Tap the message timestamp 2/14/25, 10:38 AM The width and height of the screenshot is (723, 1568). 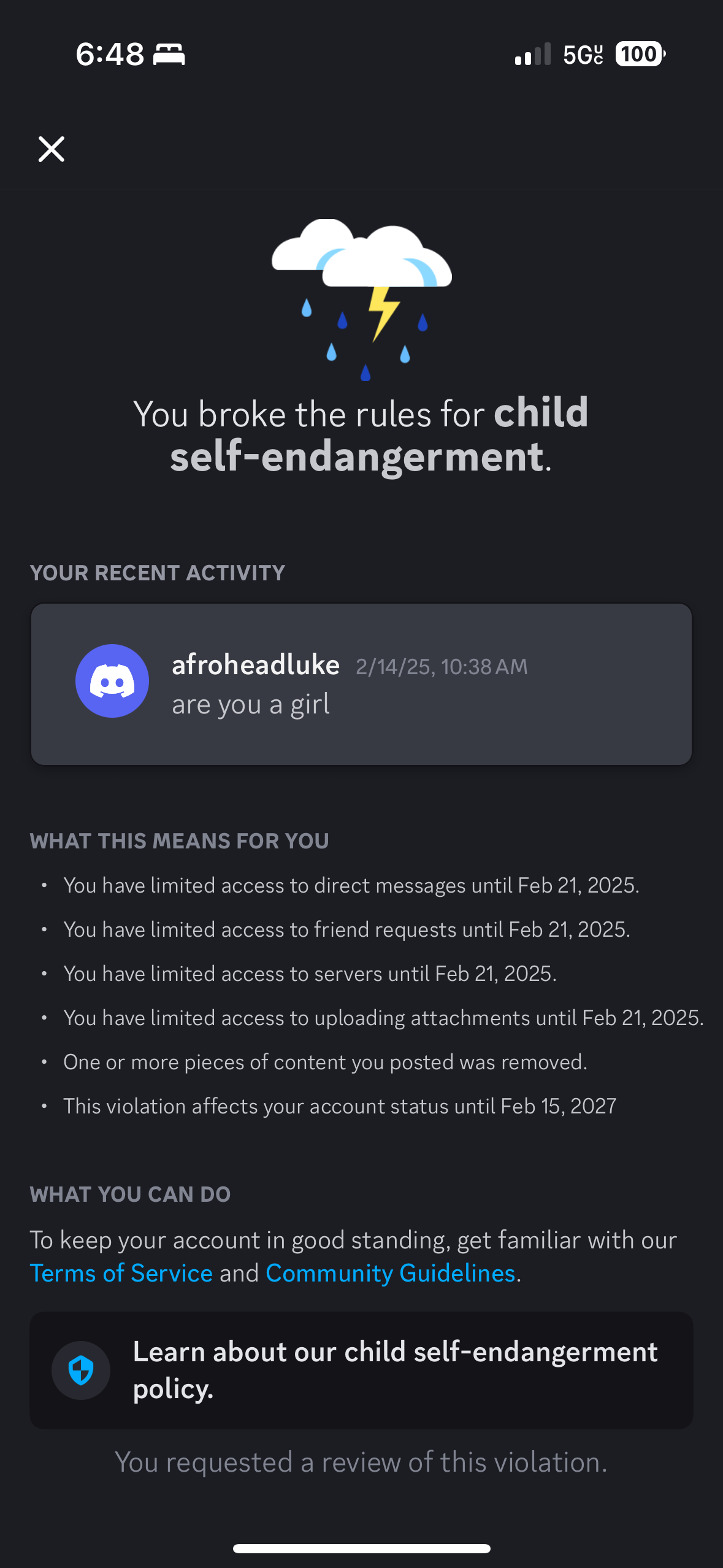click(442, 667)
